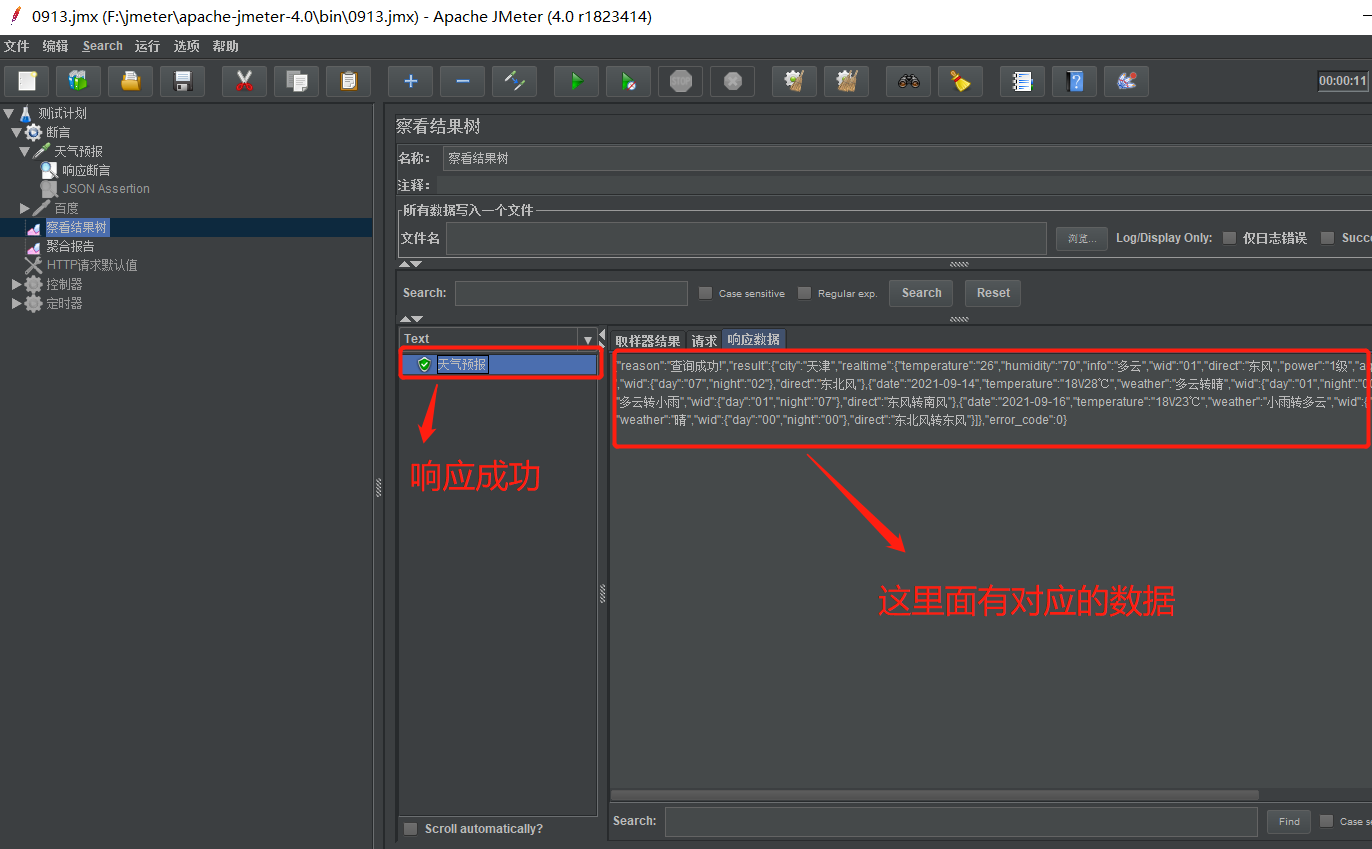Viewport: 1372px width, 849px height.
Task: Open the 编辑 menu
Action: pyautogui.click(x=55, y=46)
